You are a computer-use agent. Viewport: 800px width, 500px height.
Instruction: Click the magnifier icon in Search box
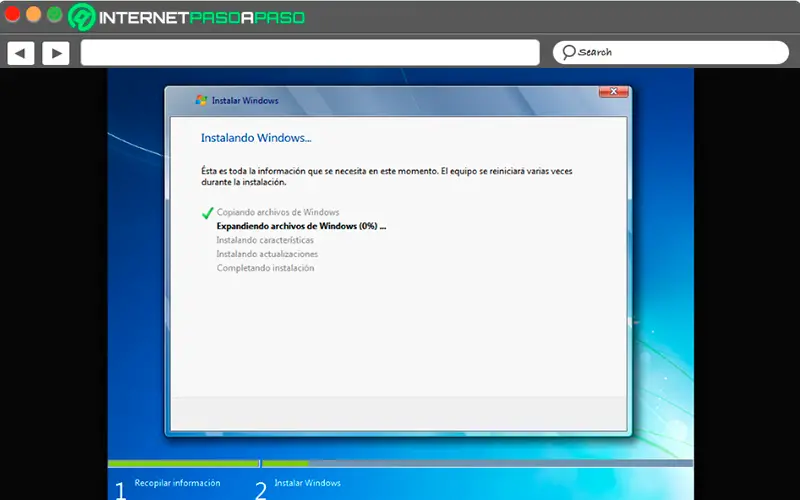point(568,52)
